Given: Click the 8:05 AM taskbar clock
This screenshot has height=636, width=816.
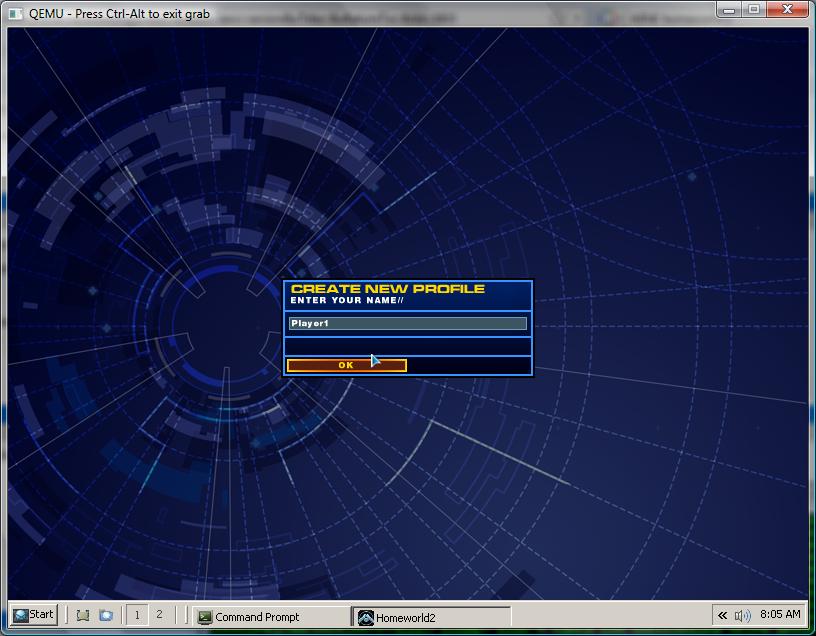Looking at the screenshot, I should pyautogui.click(x=780, y=614).
